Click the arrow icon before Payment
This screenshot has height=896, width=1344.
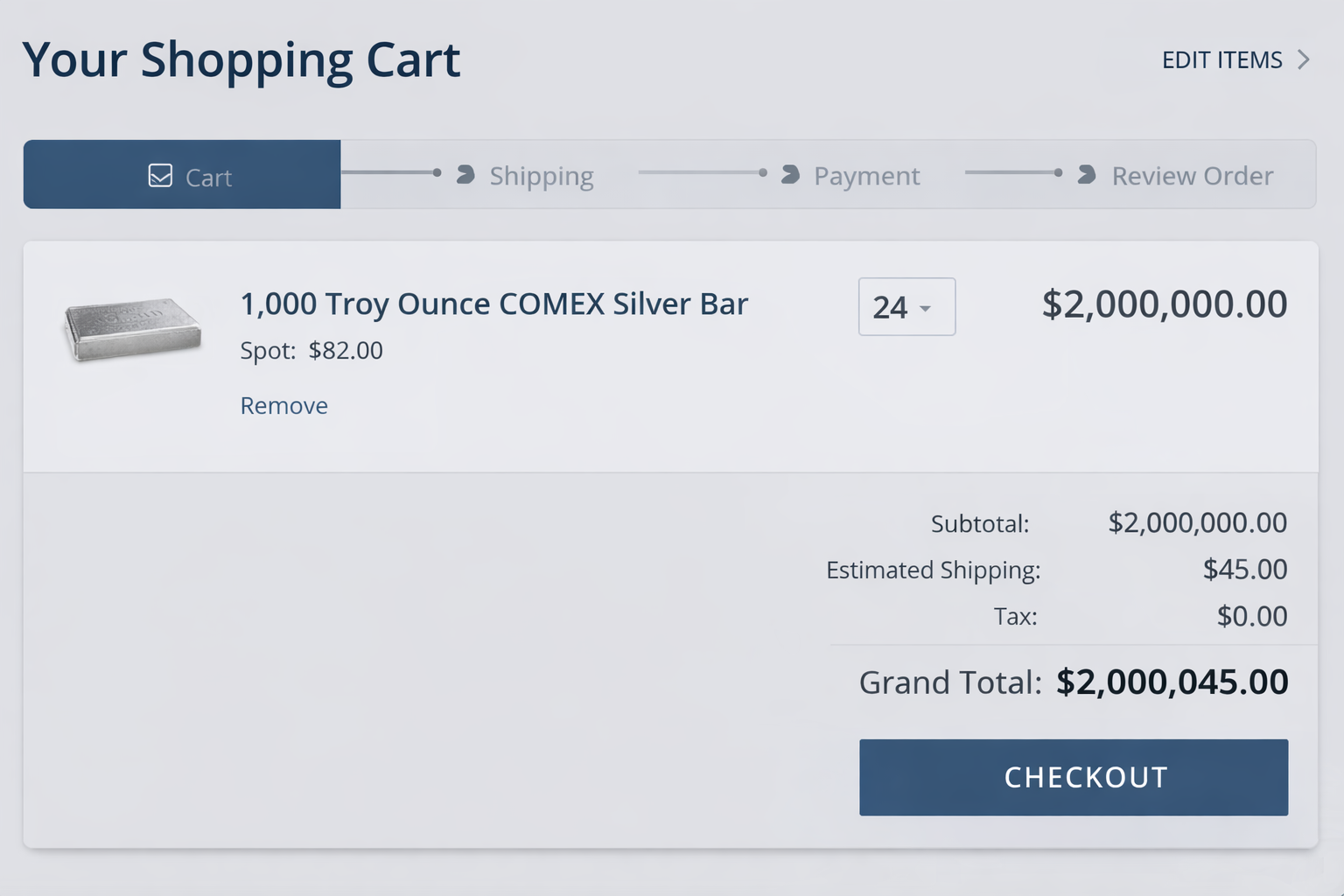(790, 175)
